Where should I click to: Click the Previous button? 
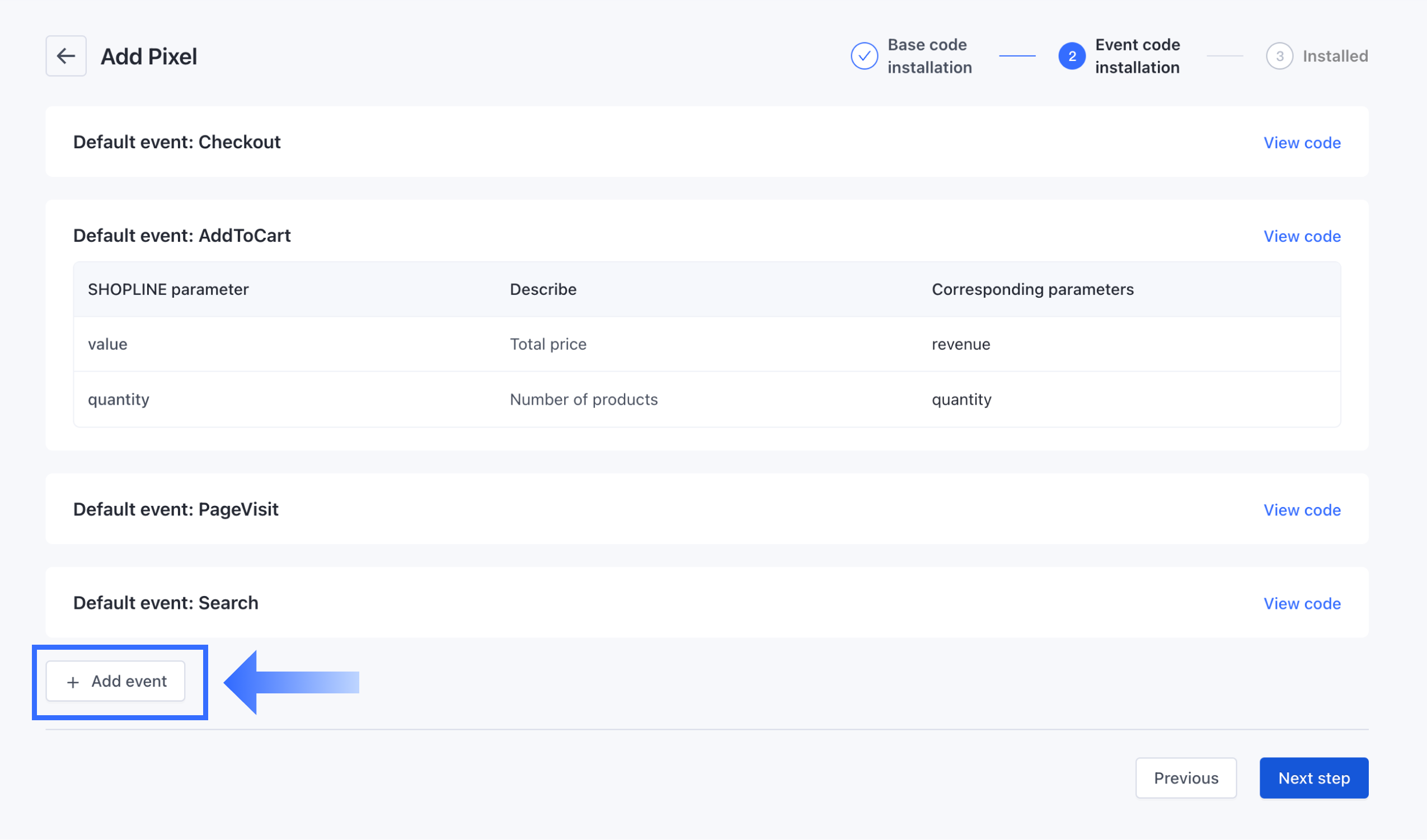click(1185, 778)
